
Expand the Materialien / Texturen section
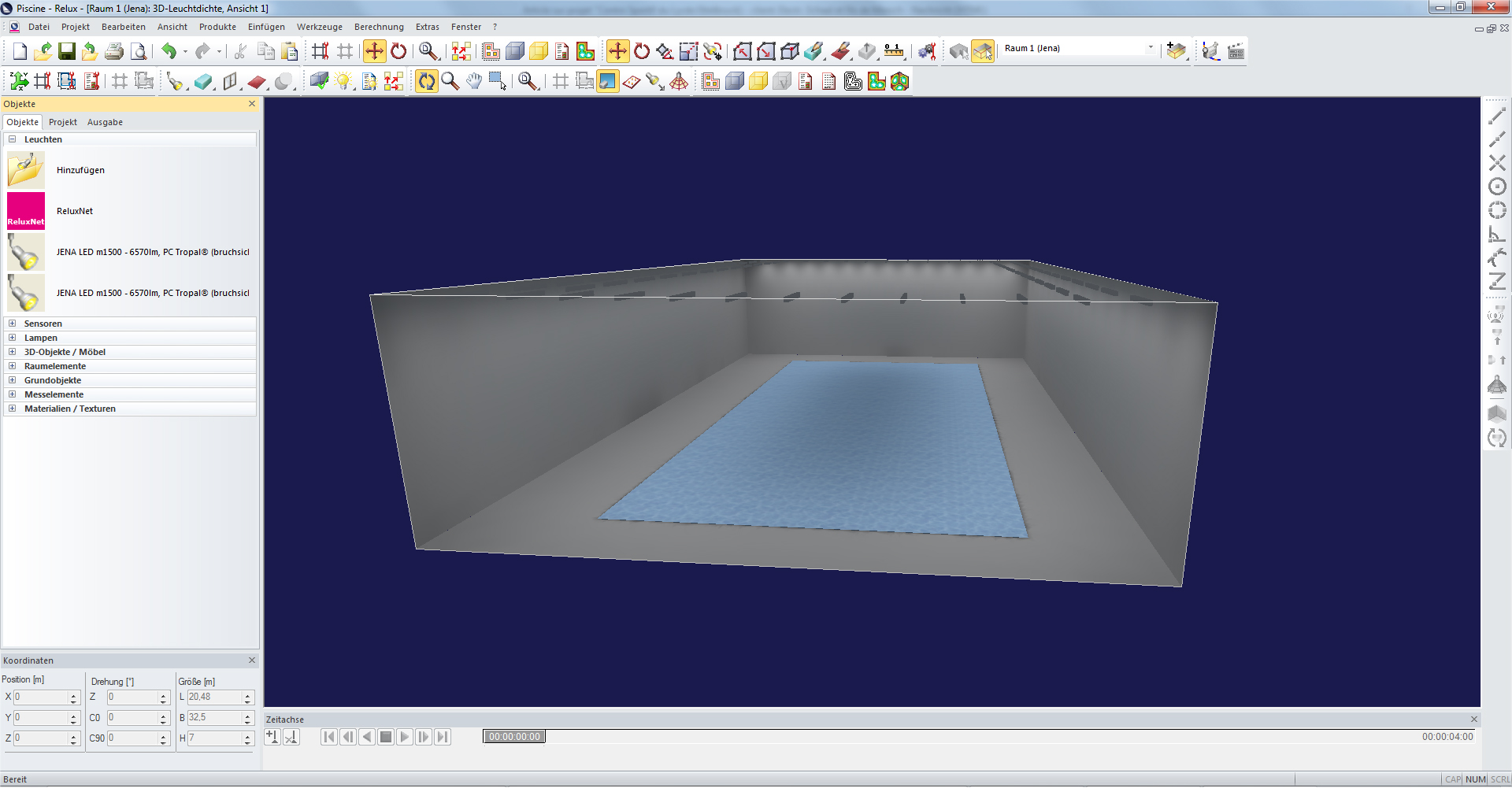coord(12,409)
